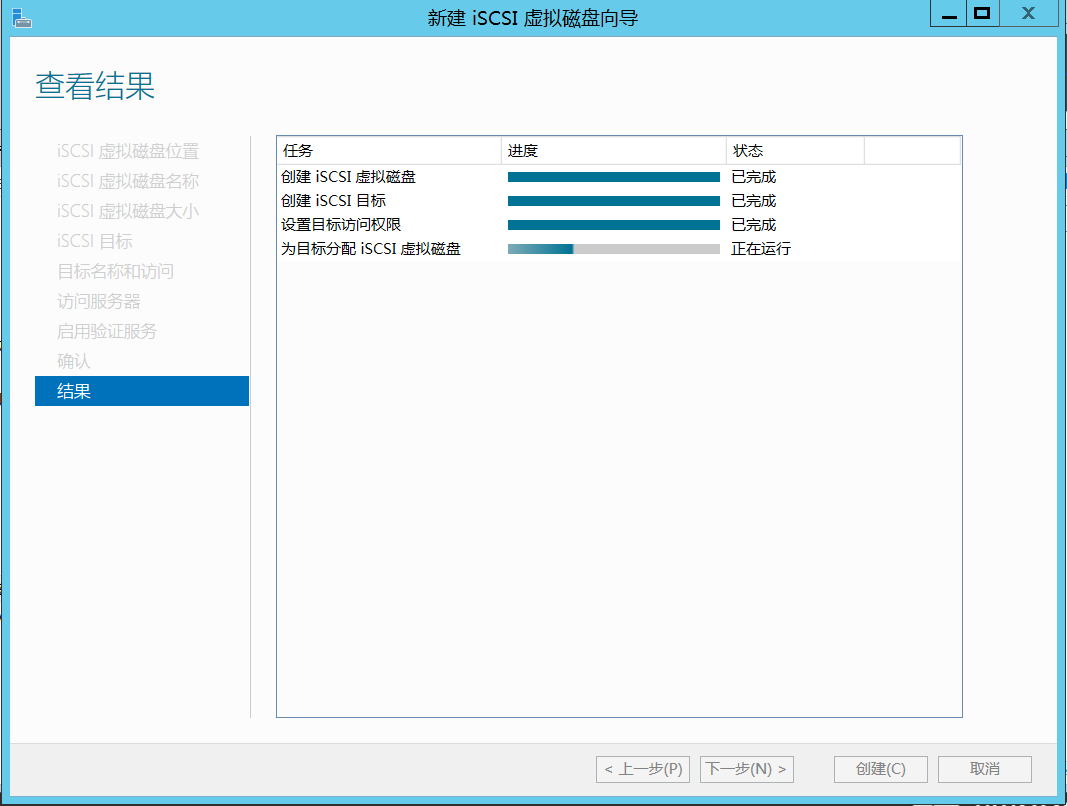Minimize the iSCSI wizard window
The image size is (1067, 806).
(948, 14)
